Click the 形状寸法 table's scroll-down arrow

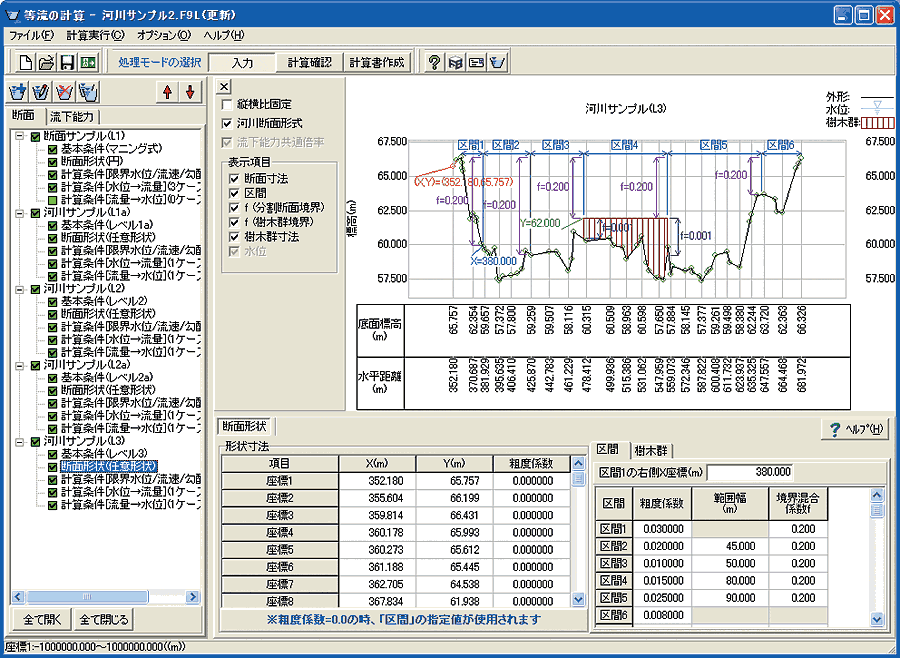coord(579,599)
